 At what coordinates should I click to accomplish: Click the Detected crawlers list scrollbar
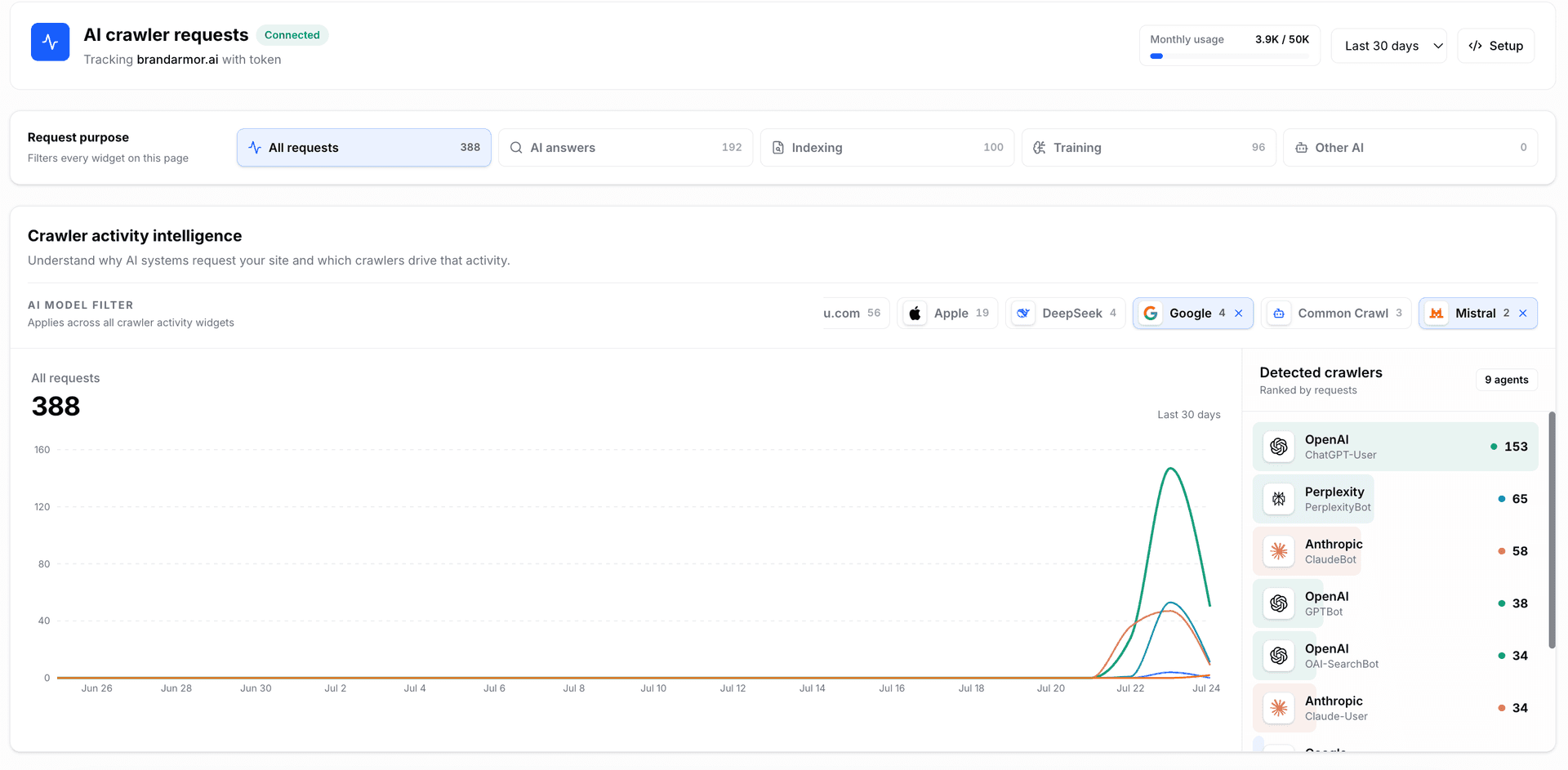pos(1552,531)
